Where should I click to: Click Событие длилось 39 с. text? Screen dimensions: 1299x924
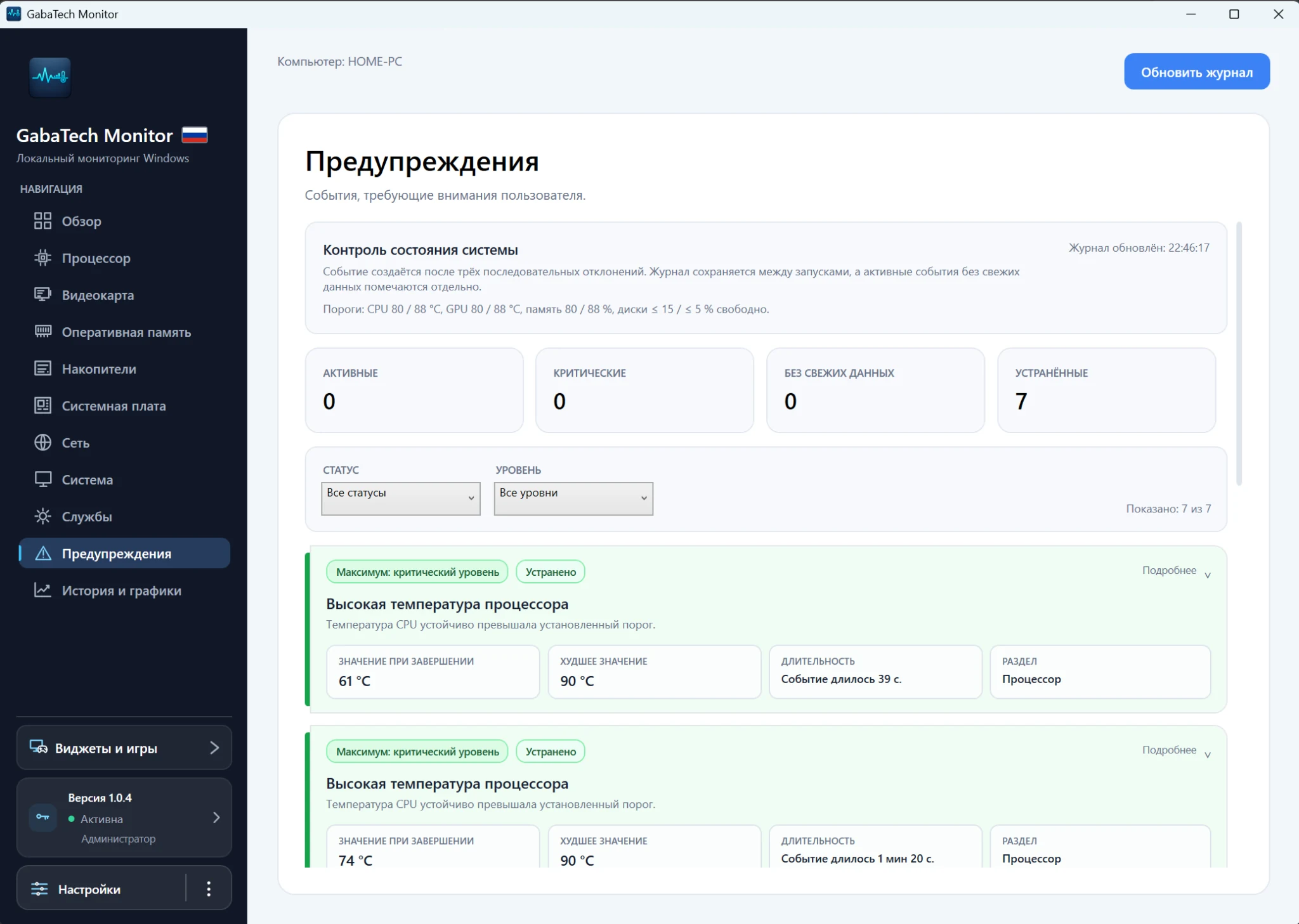pos(841,679)
